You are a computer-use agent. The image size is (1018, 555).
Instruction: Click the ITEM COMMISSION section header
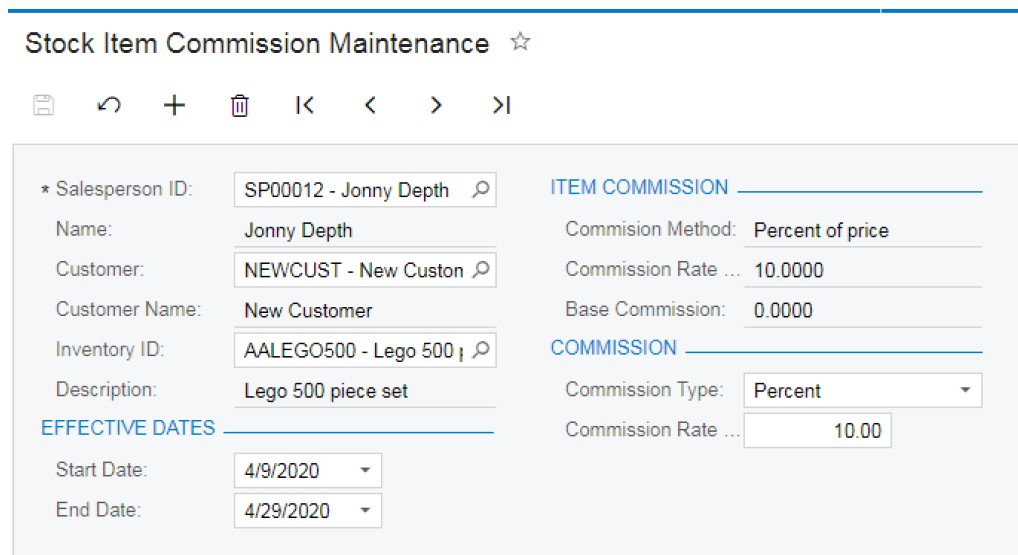(x=639, y=187)
